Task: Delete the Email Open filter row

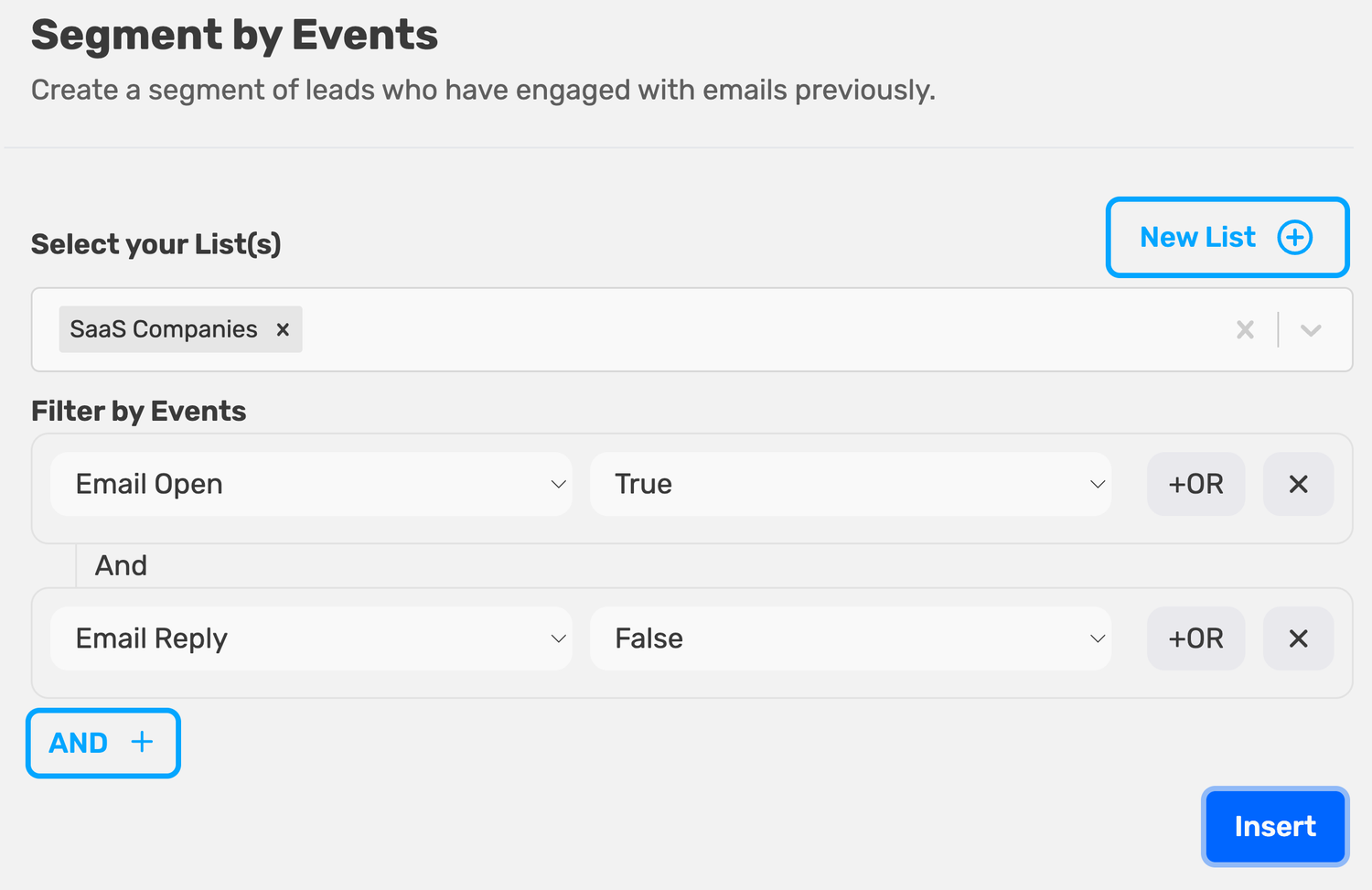Action: pyautogui.click(x=1298, y=484)
